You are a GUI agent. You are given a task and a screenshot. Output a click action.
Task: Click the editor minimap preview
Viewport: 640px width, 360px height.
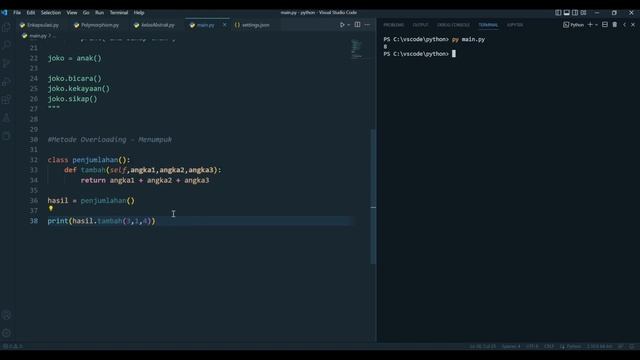(357, 49)
